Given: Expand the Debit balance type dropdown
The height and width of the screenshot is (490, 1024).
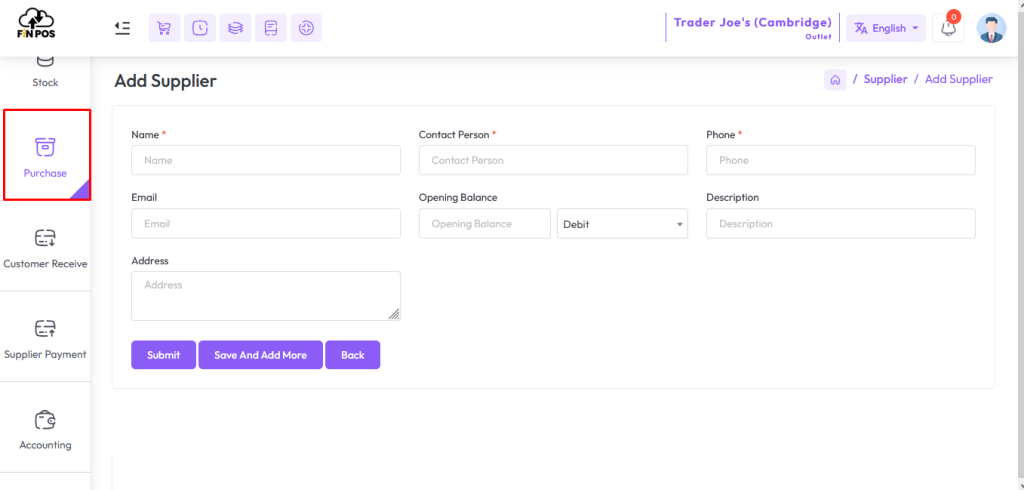Looking at the screenshot, I should tap(622, 223).
